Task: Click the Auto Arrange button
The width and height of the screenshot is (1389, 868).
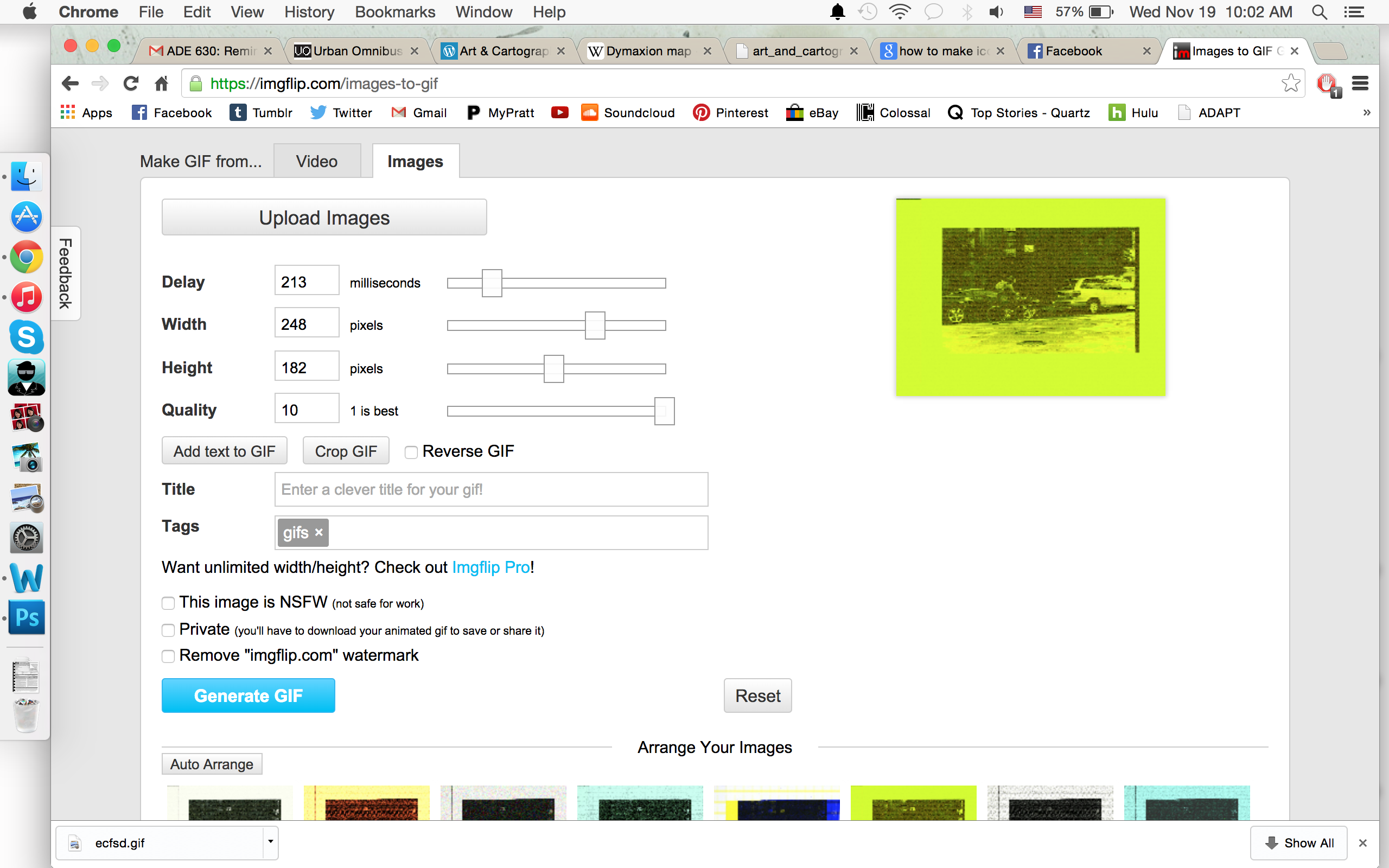Action: coord(212,764)
